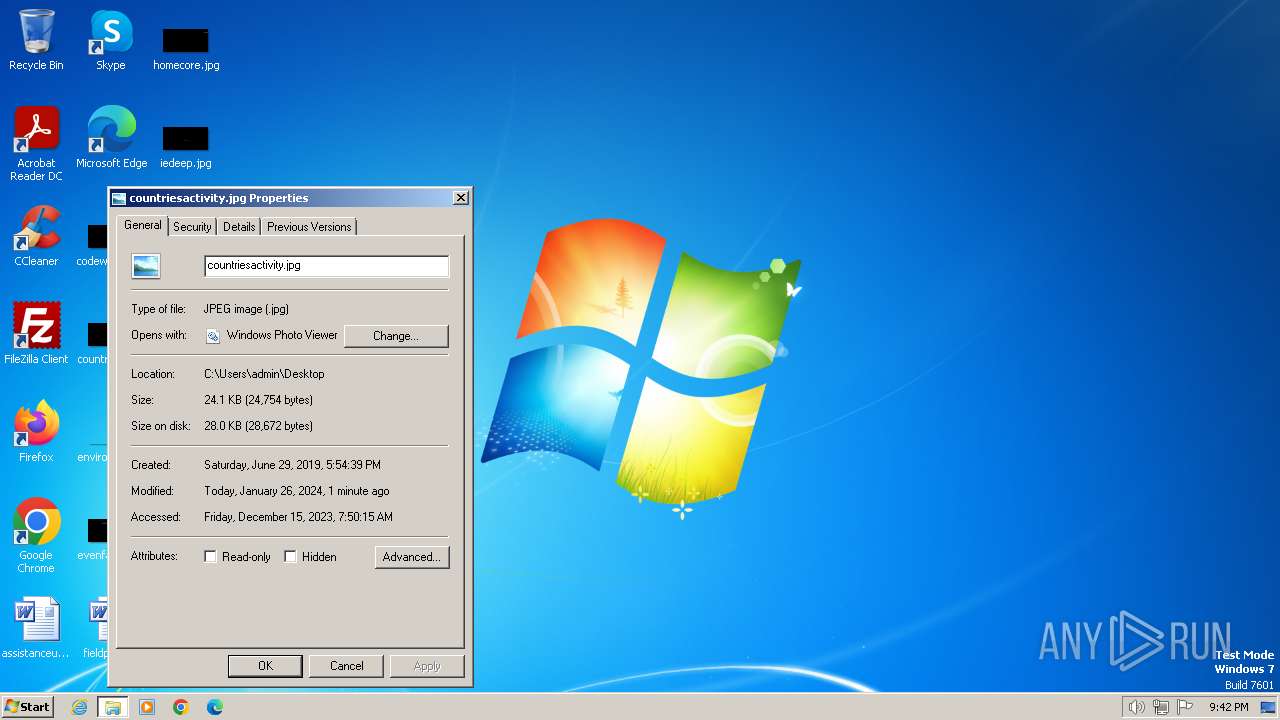Click the size on disk value 28.0 KB
This screenshot has height=720, width=1280.
coord(258,426)
